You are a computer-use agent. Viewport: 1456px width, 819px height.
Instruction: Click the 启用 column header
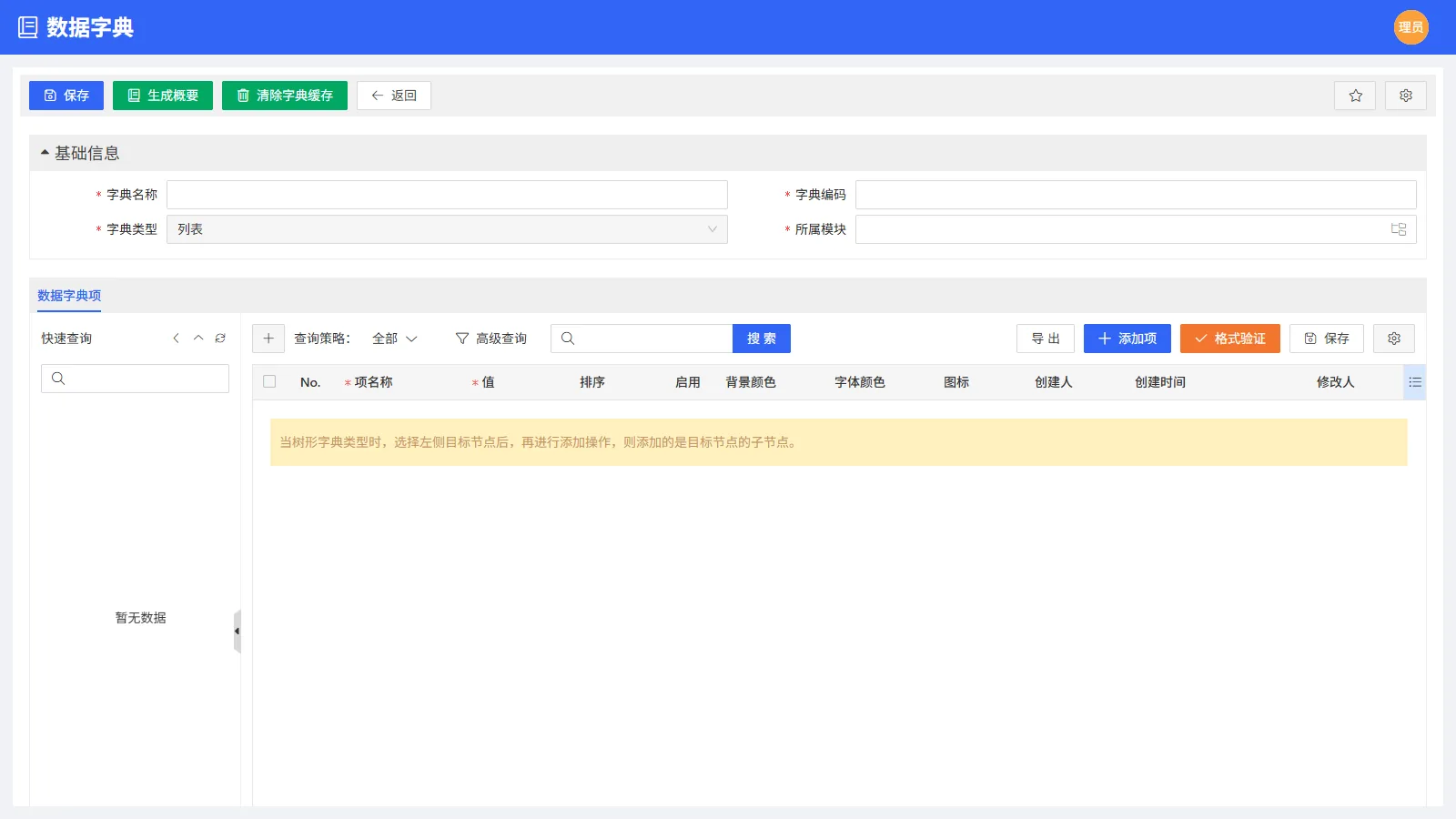pos(688,382)
